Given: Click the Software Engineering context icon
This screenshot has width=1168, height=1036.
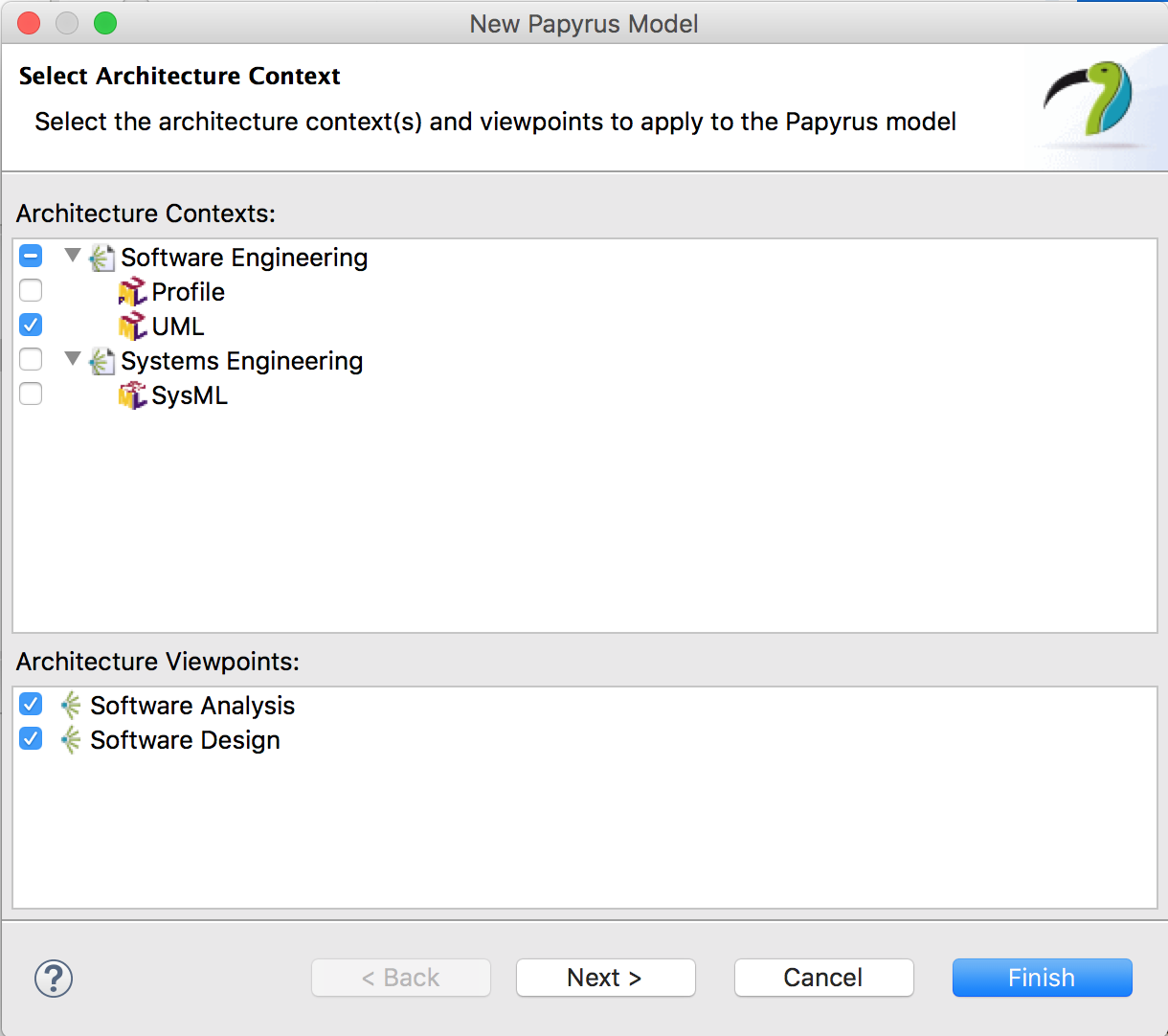Looking at the screenshot, I should (101, 258).
